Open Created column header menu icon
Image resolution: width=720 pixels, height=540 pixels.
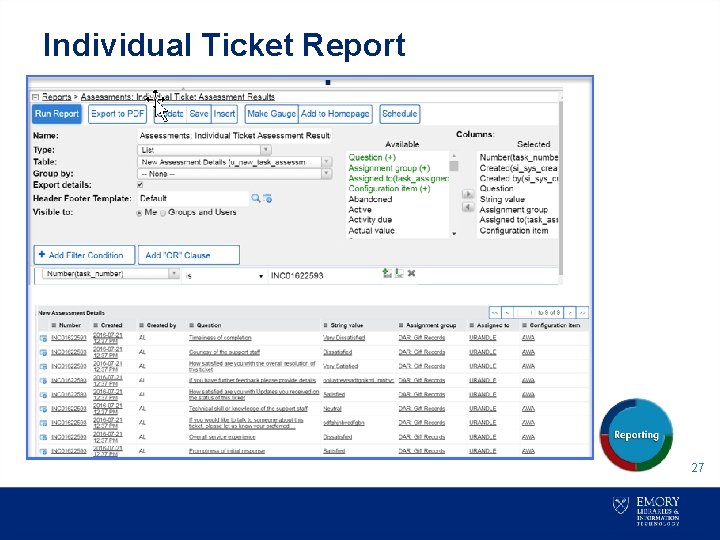[x=96, y=326]
